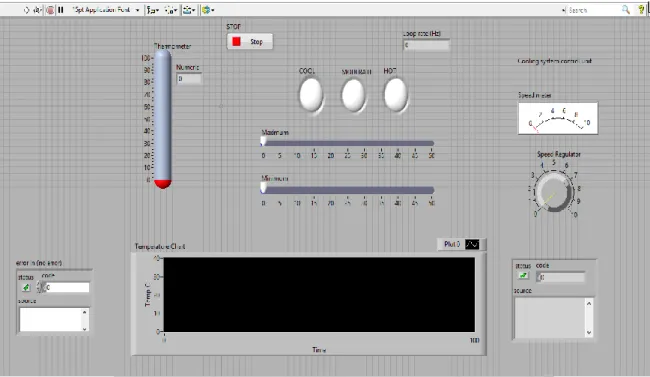
Task: Click the error out source text box
Action: point(549,318)
